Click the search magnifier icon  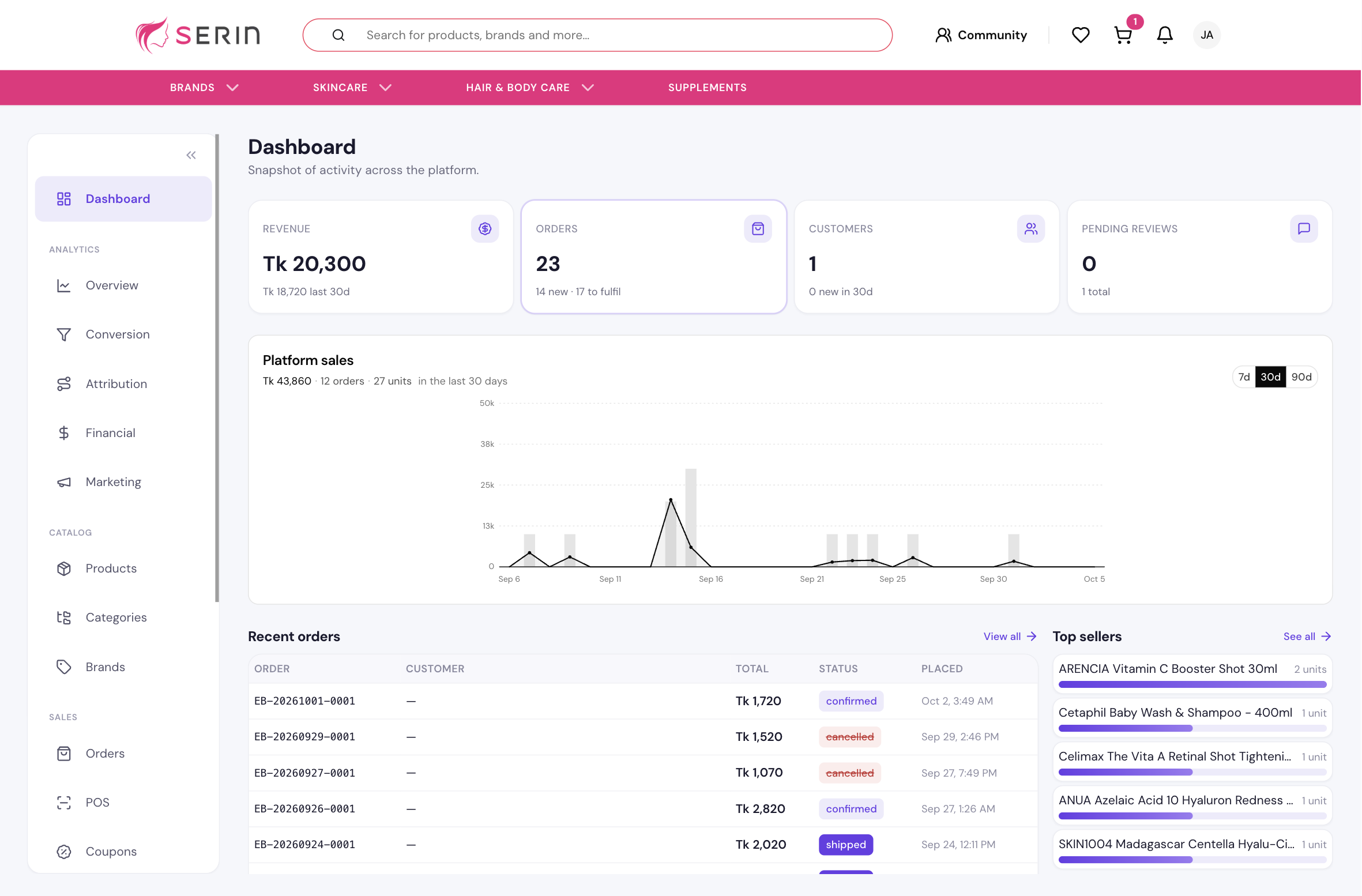[x=338, y=35]
